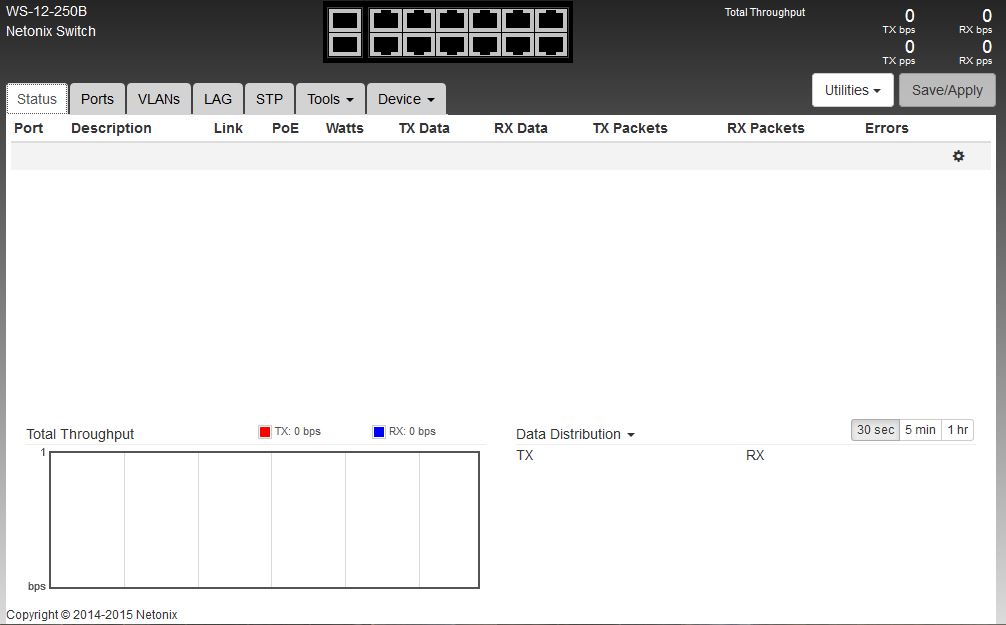Image resolution: width=1006 pixels, height=625 pixels.
Task: Expand the Data Distribution dropdown
Action: pyautogui.click(x=575, y=434)
